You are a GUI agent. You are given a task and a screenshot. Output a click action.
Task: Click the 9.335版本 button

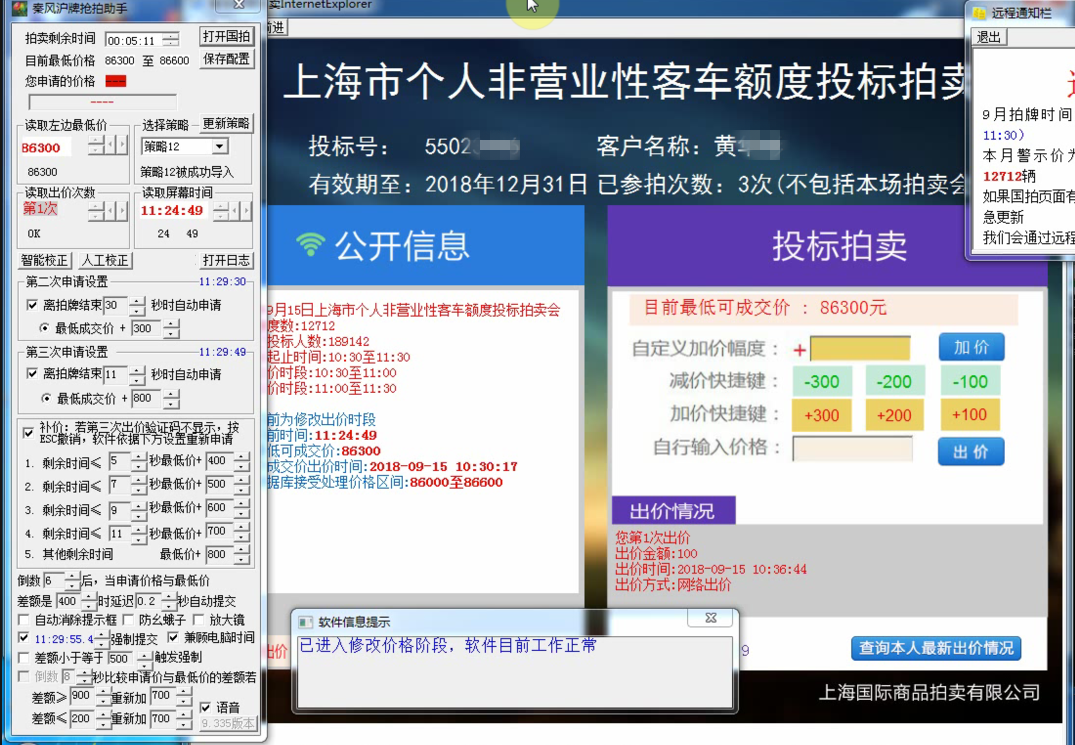228,723
